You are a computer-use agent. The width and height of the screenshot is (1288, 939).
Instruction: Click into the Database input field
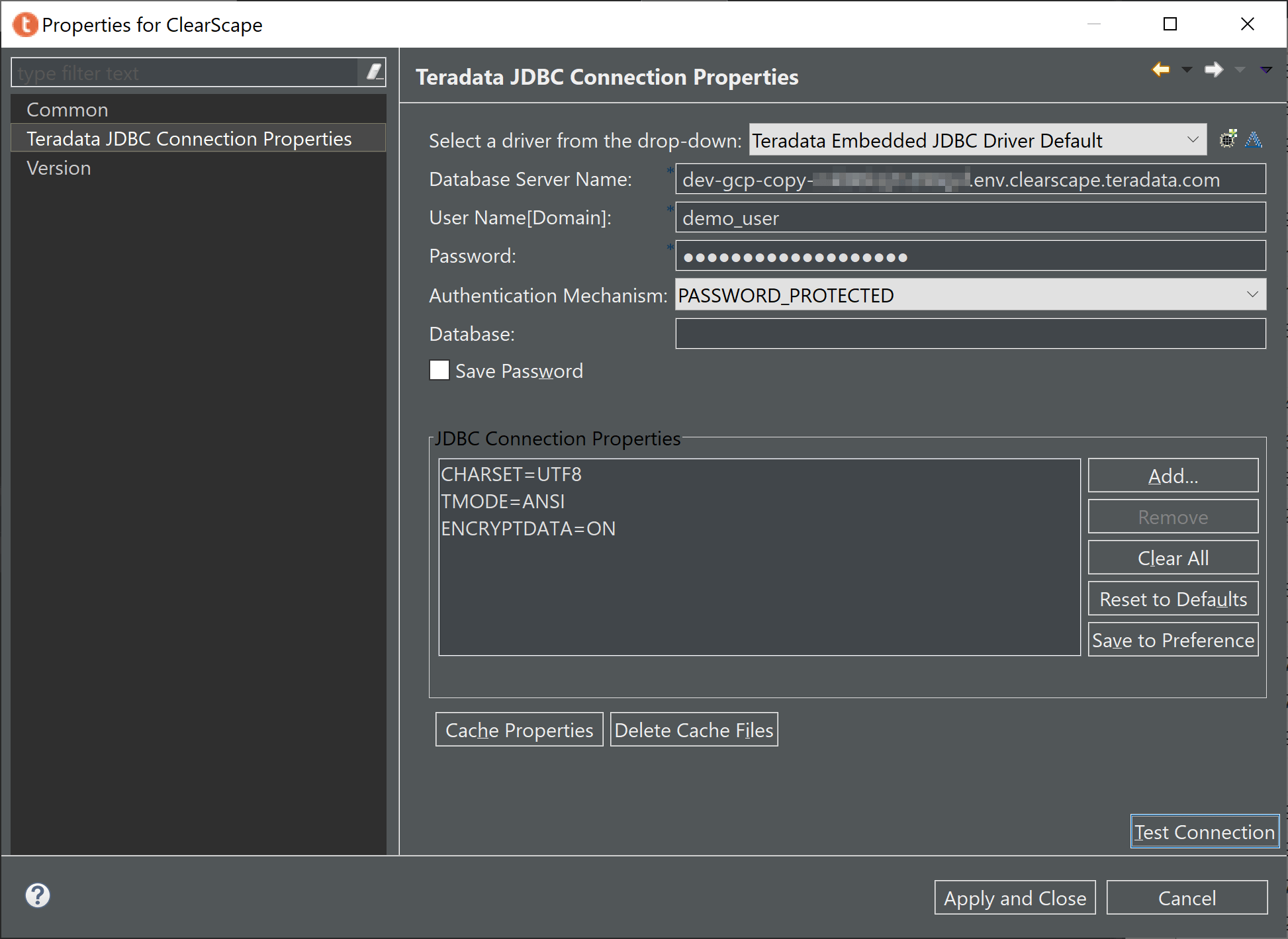[x=970, y=334]
